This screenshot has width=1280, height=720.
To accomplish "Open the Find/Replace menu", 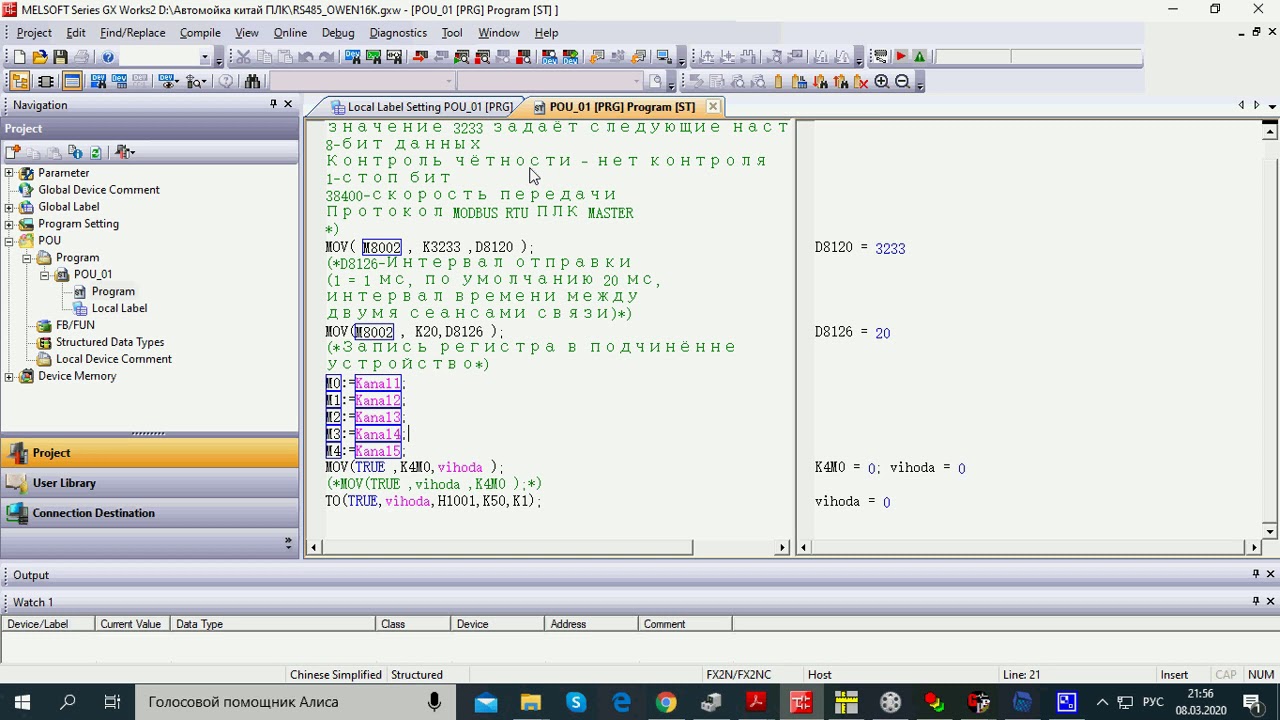I will pos(132,33).
